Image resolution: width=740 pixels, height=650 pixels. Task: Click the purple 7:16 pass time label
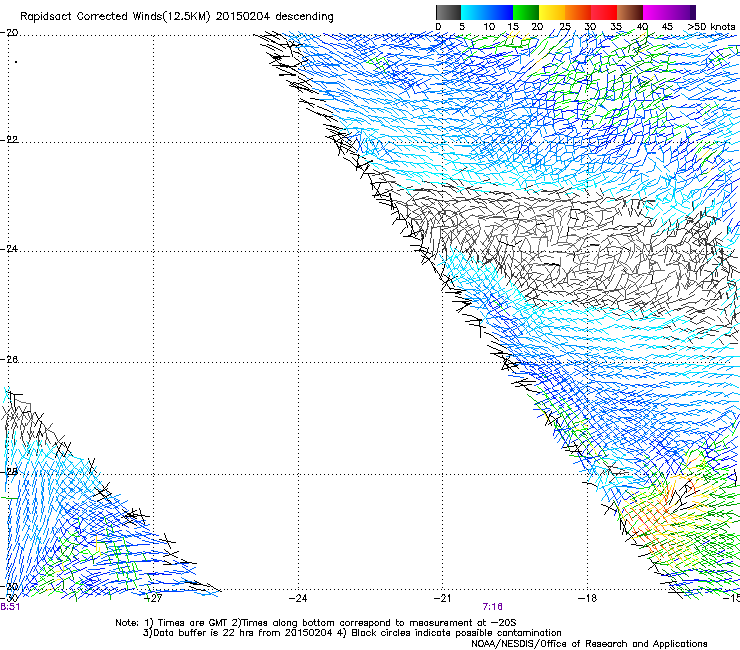(492, 607)
